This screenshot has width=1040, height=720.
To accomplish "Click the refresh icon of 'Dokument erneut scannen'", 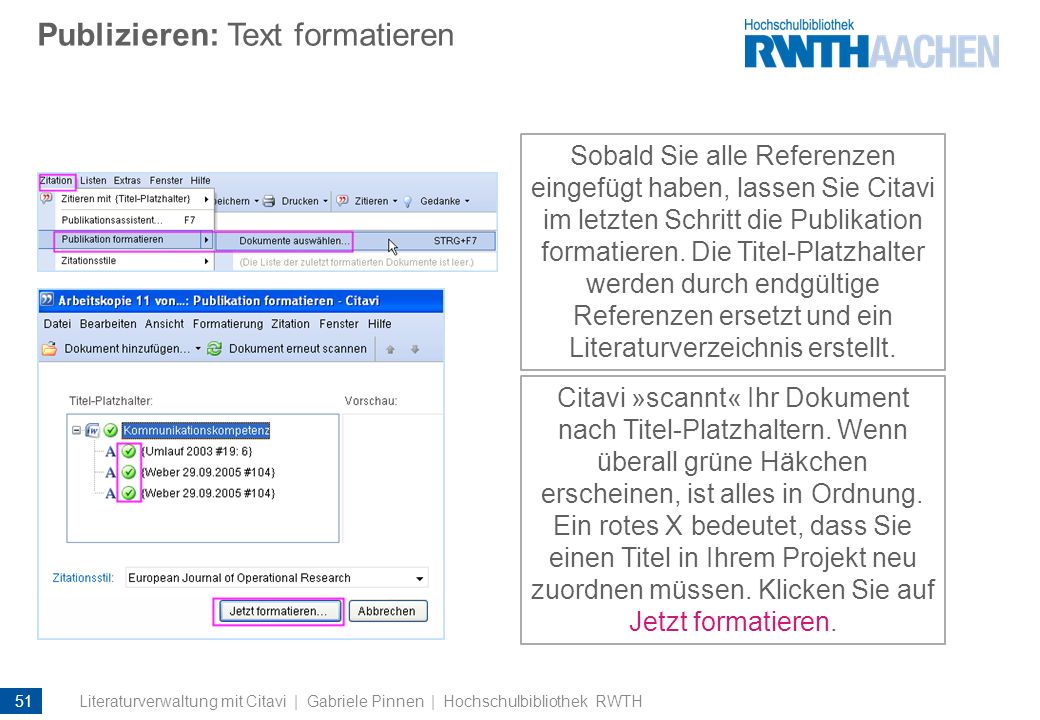I will [214, 349].
